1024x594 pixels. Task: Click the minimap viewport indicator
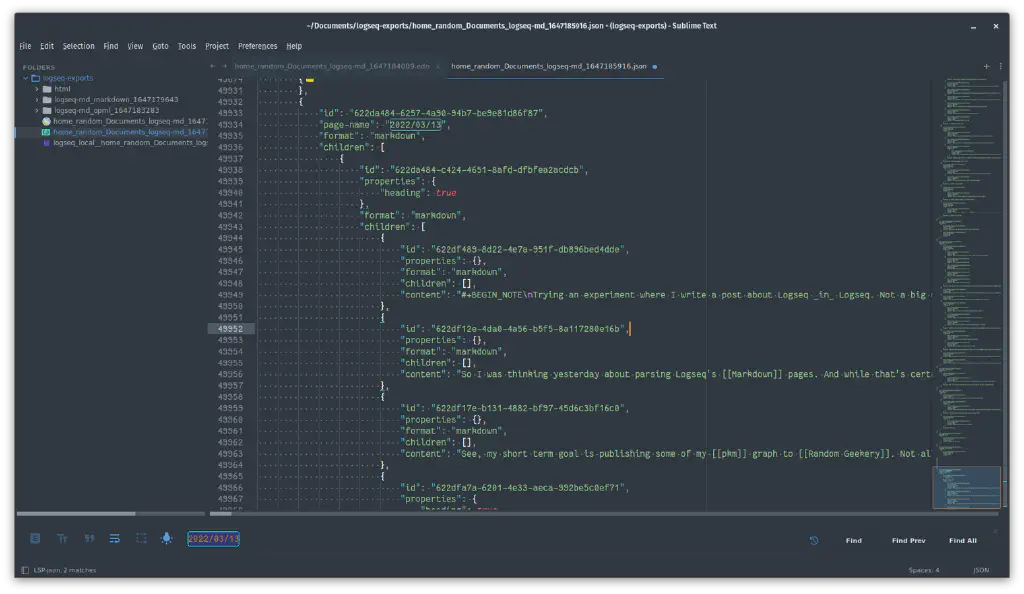tap(965, 487)
